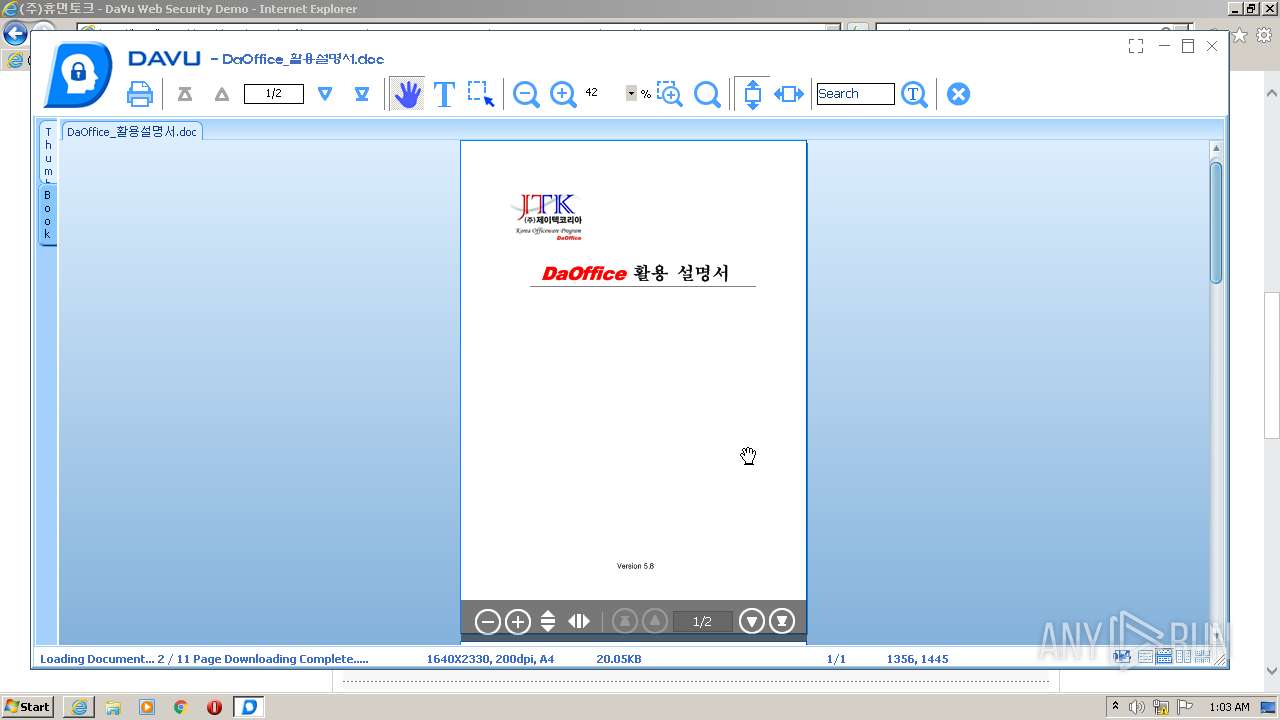Click the JTK logo on document page
The height and width of the screenshot is (720, 1280).
546,217
